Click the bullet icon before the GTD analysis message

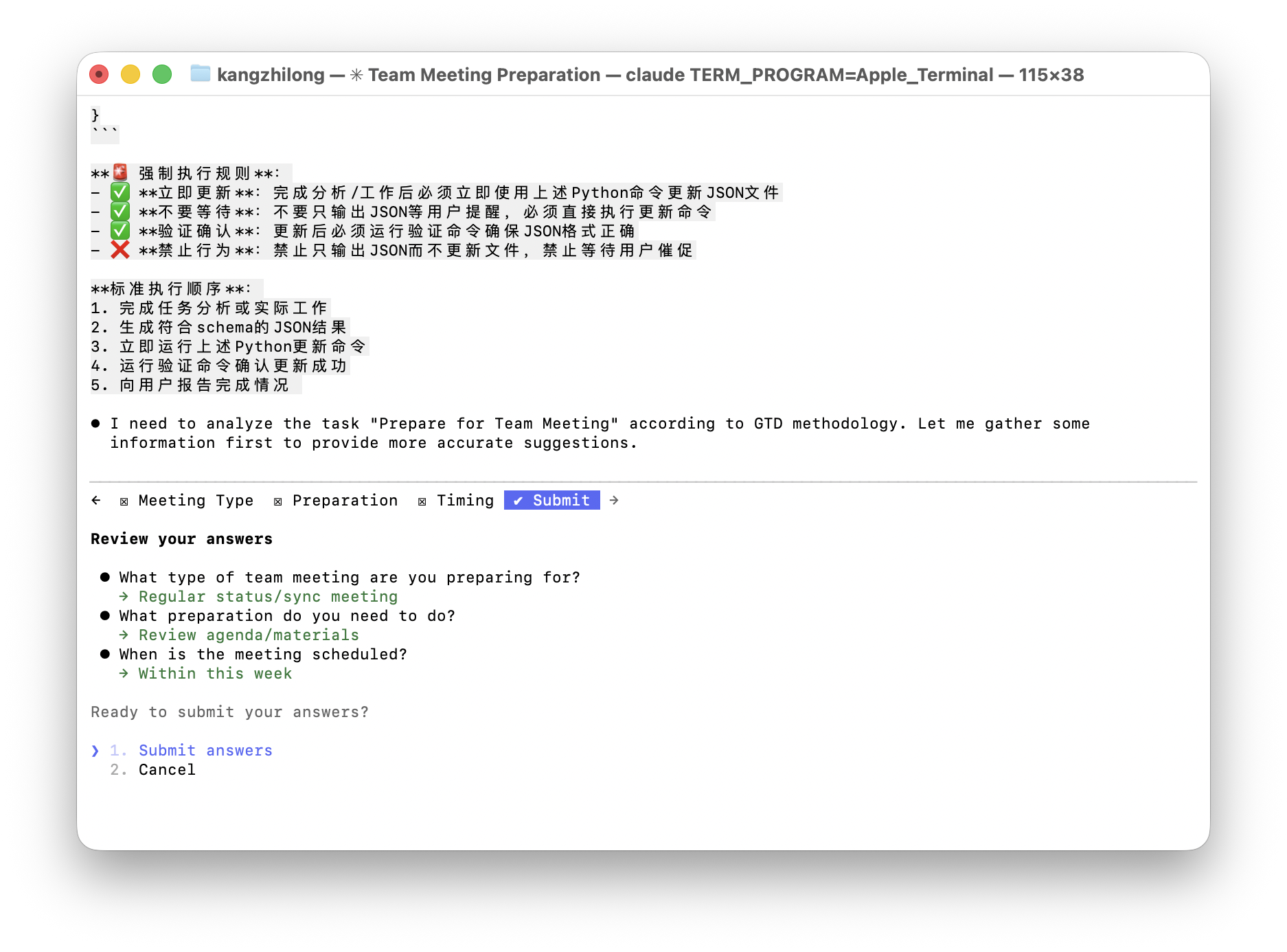tap(95, 422)
